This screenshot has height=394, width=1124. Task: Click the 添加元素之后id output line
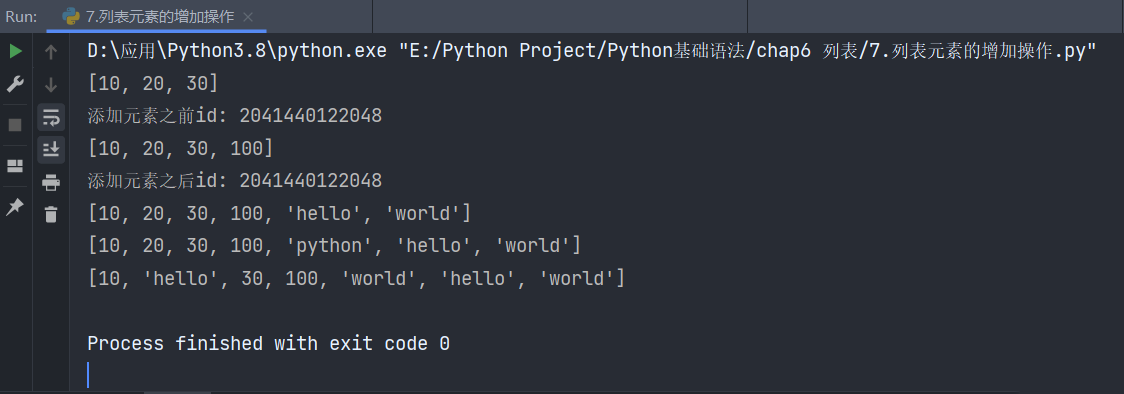tap(234, 181)
